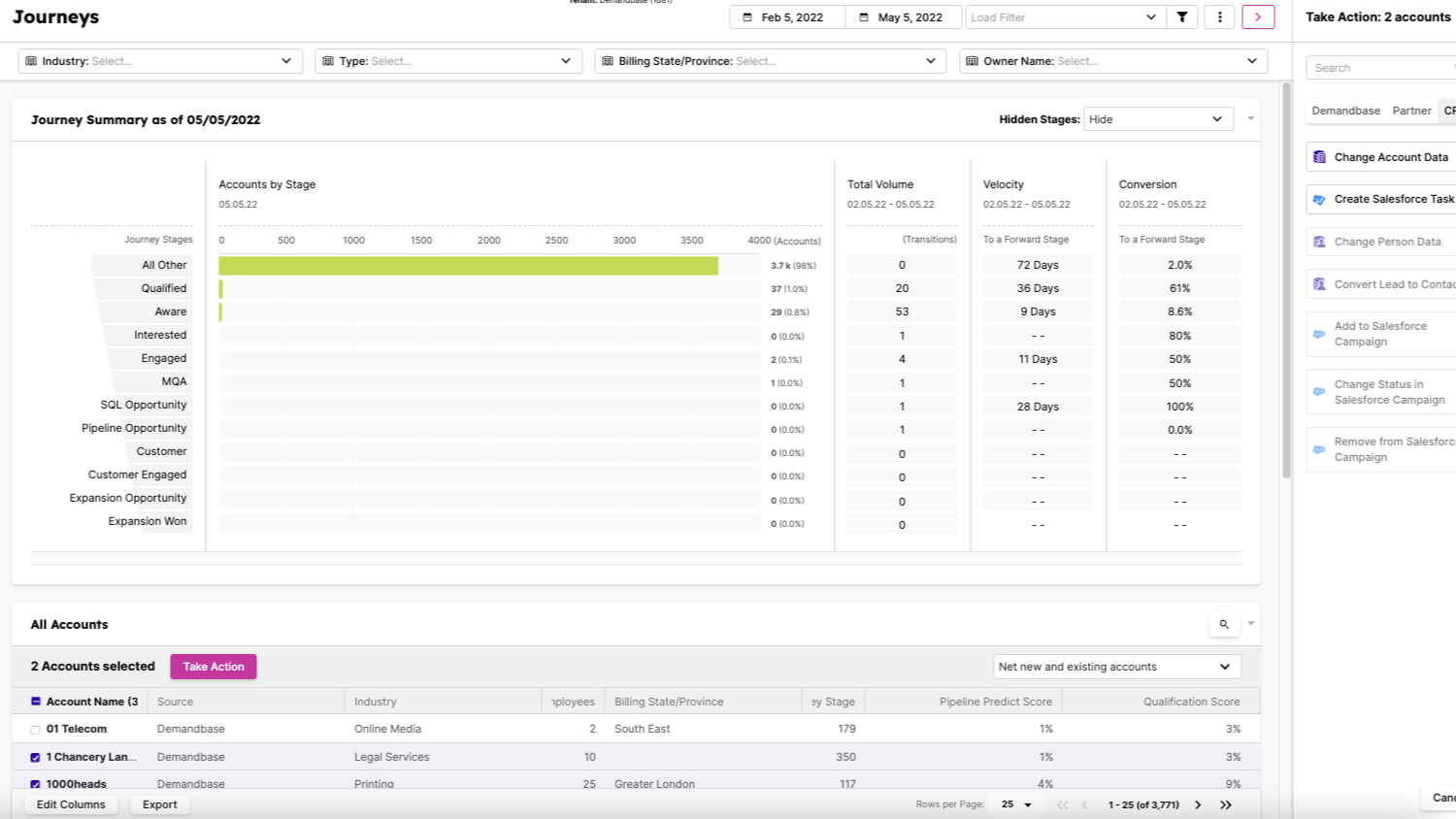The image size is (1456, 819).
Task: Click the Export button
Action: pyautogui.click(x=160, y=804)
